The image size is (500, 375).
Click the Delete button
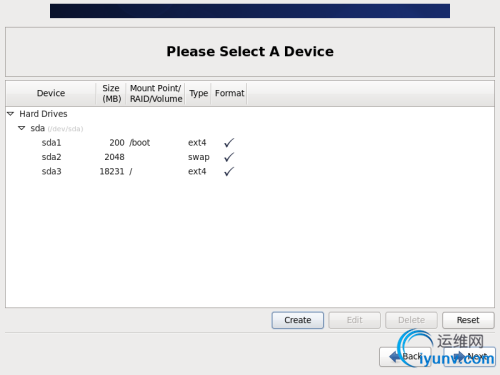pos(411,320)
